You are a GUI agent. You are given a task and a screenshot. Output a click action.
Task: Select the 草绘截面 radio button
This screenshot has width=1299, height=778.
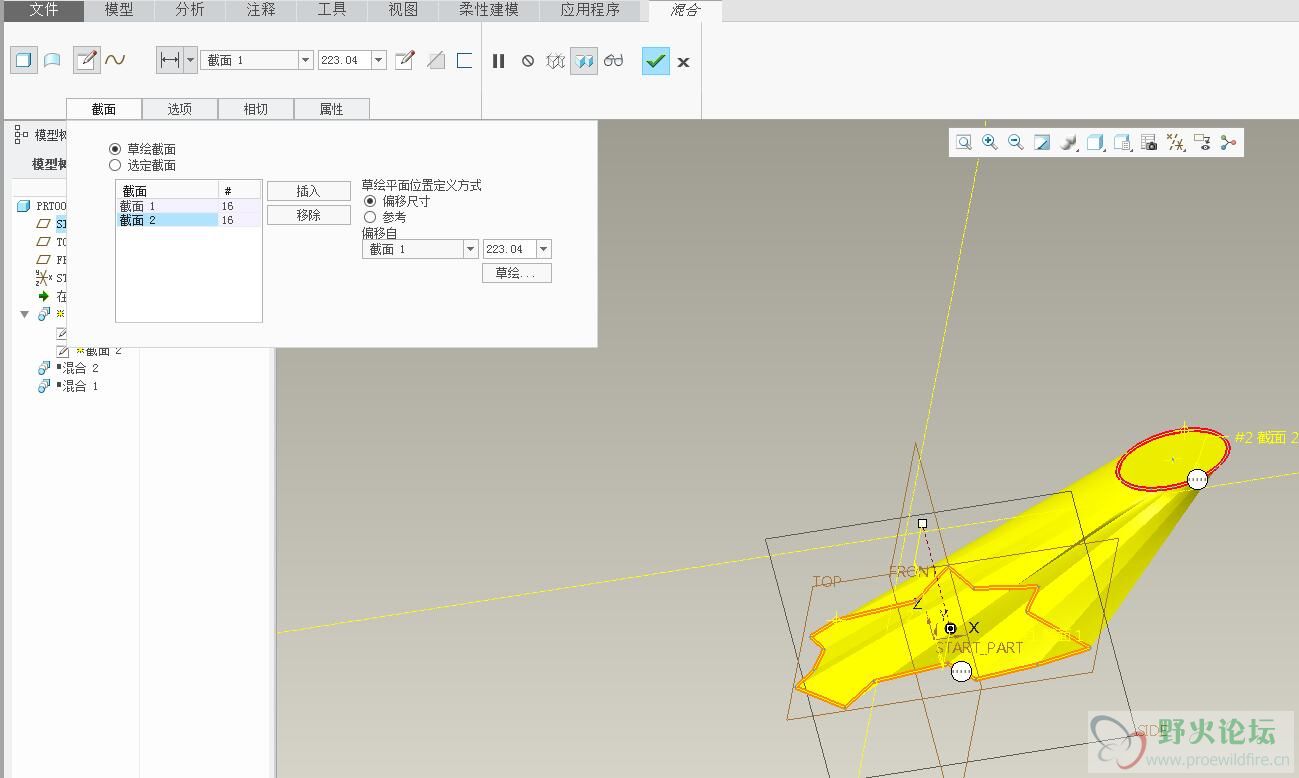(x=115, y=149)
